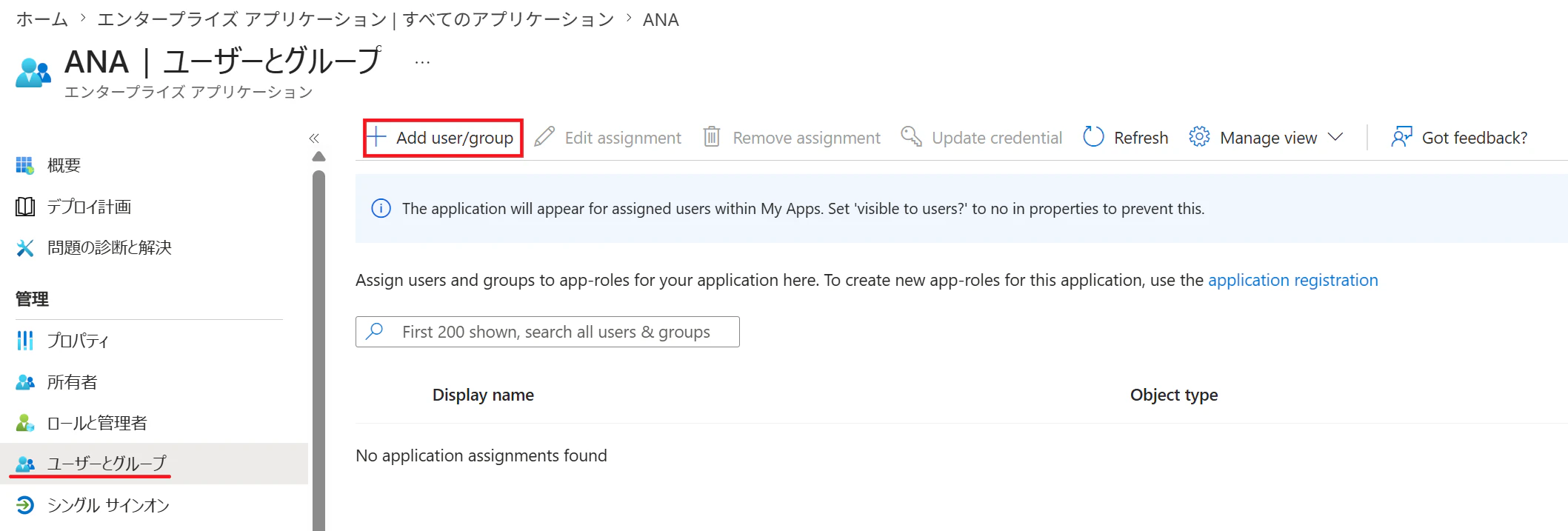Image resolution: width=1568 pixels, height=531 pixels.
Task: Click the Edit assignment pencil icon
Action: [544, 137]
